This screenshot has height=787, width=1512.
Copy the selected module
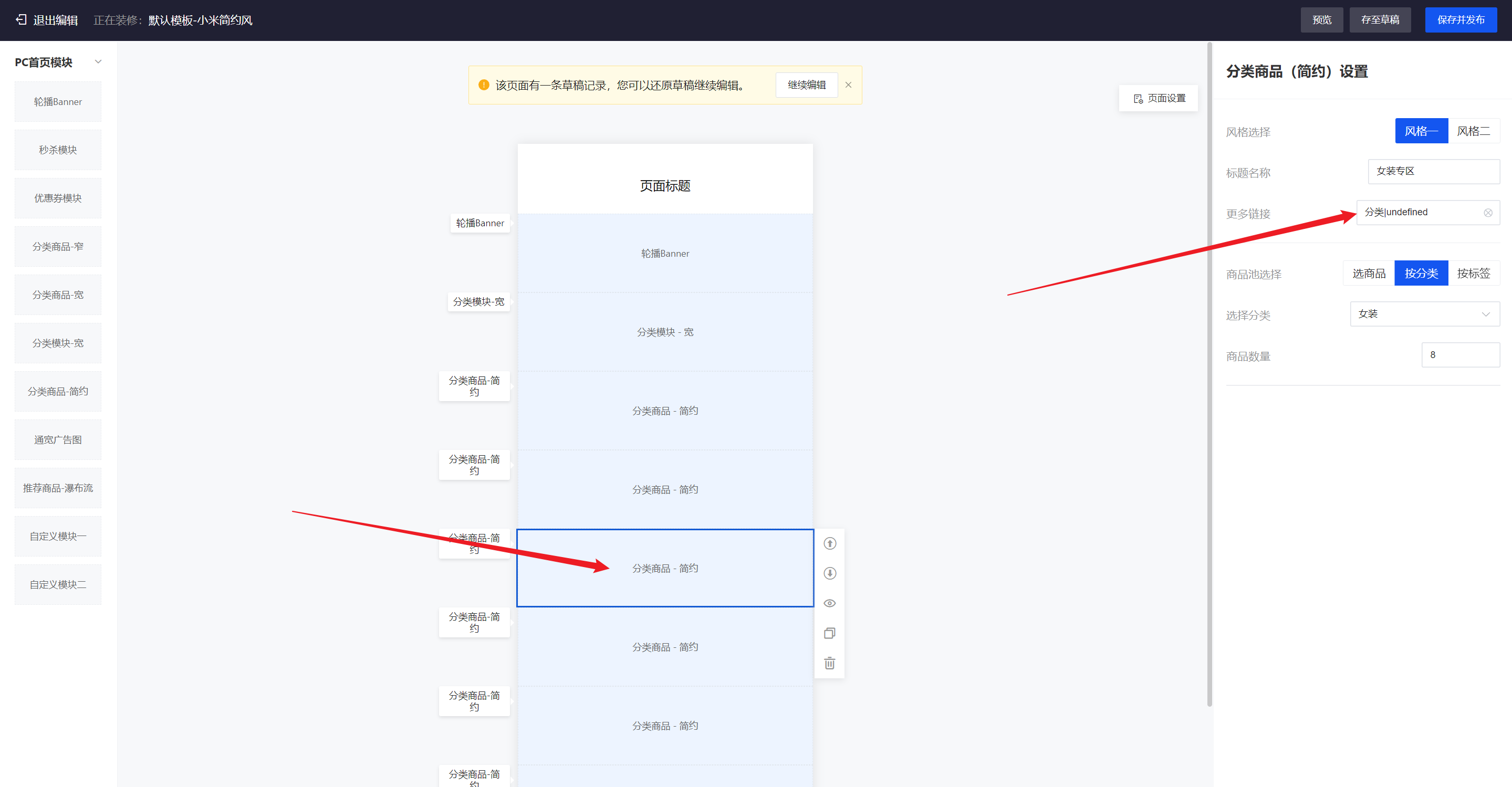829,633
